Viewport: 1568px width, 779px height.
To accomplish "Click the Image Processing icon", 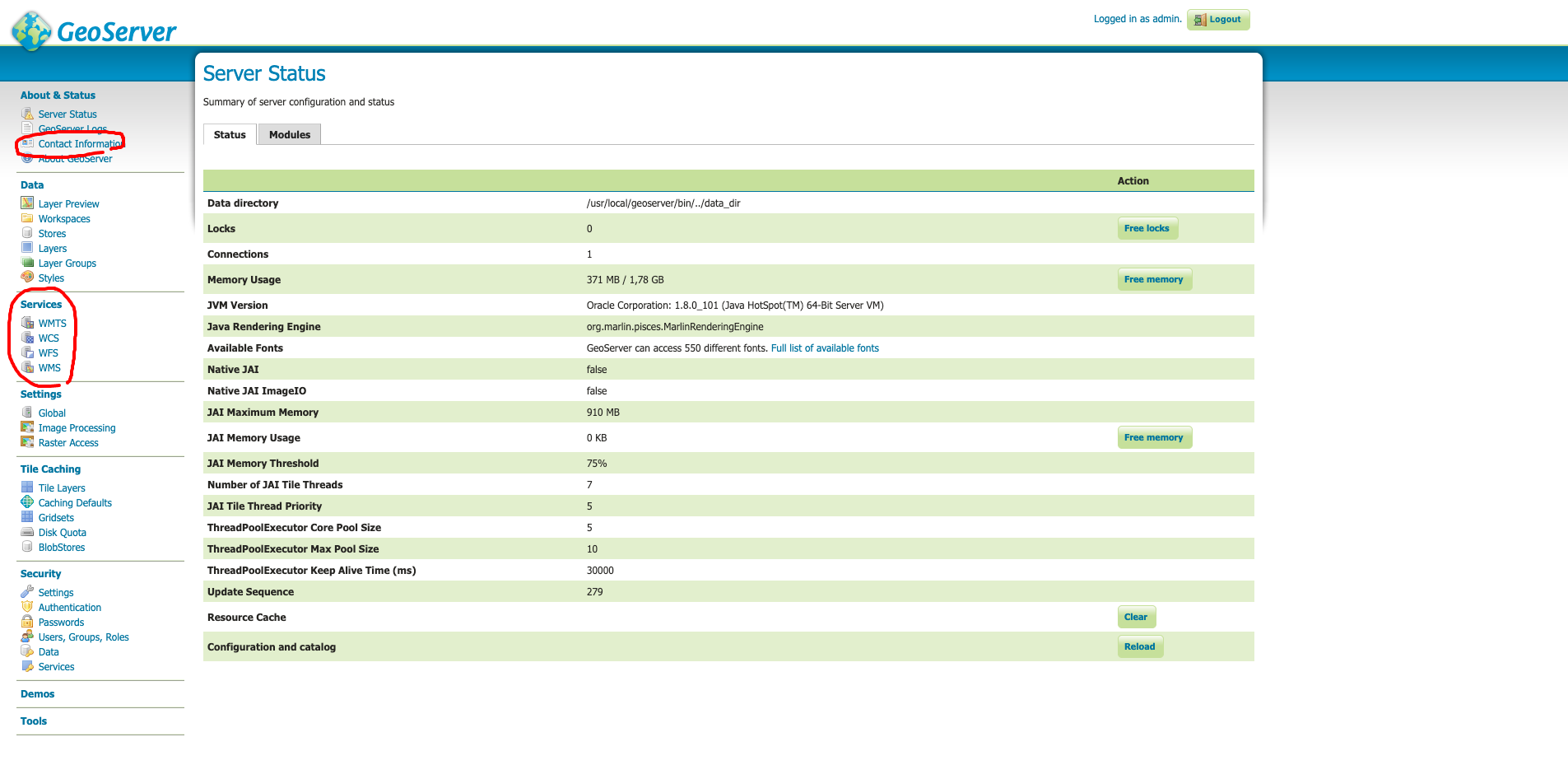I will pyautogui.click(x=27, y=427).
